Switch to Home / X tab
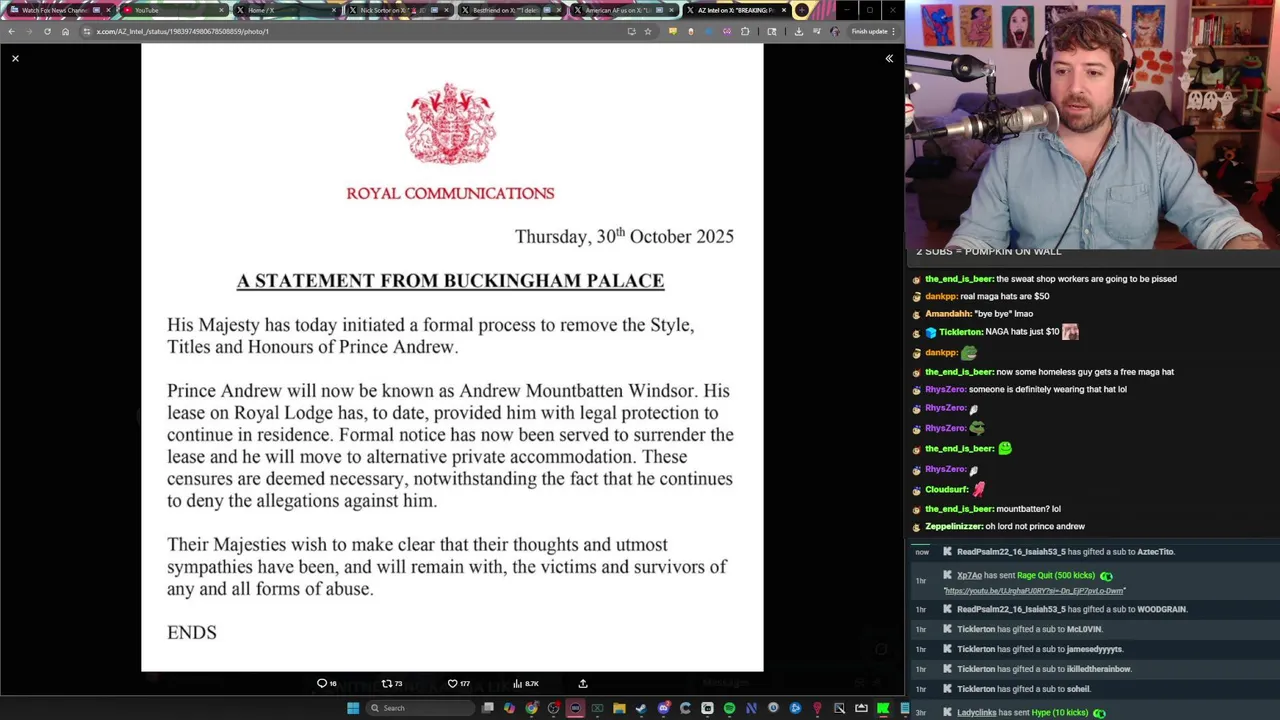Screen dimensions: 1280x720 [285, 10]
